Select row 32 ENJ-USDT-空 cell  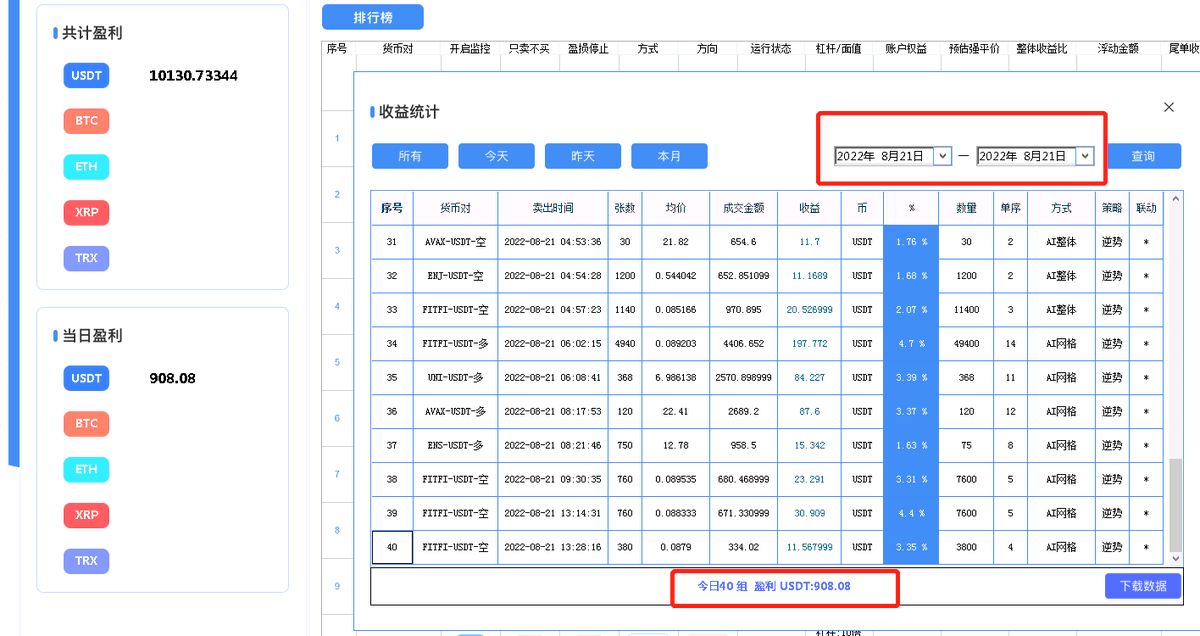[455, 276]
